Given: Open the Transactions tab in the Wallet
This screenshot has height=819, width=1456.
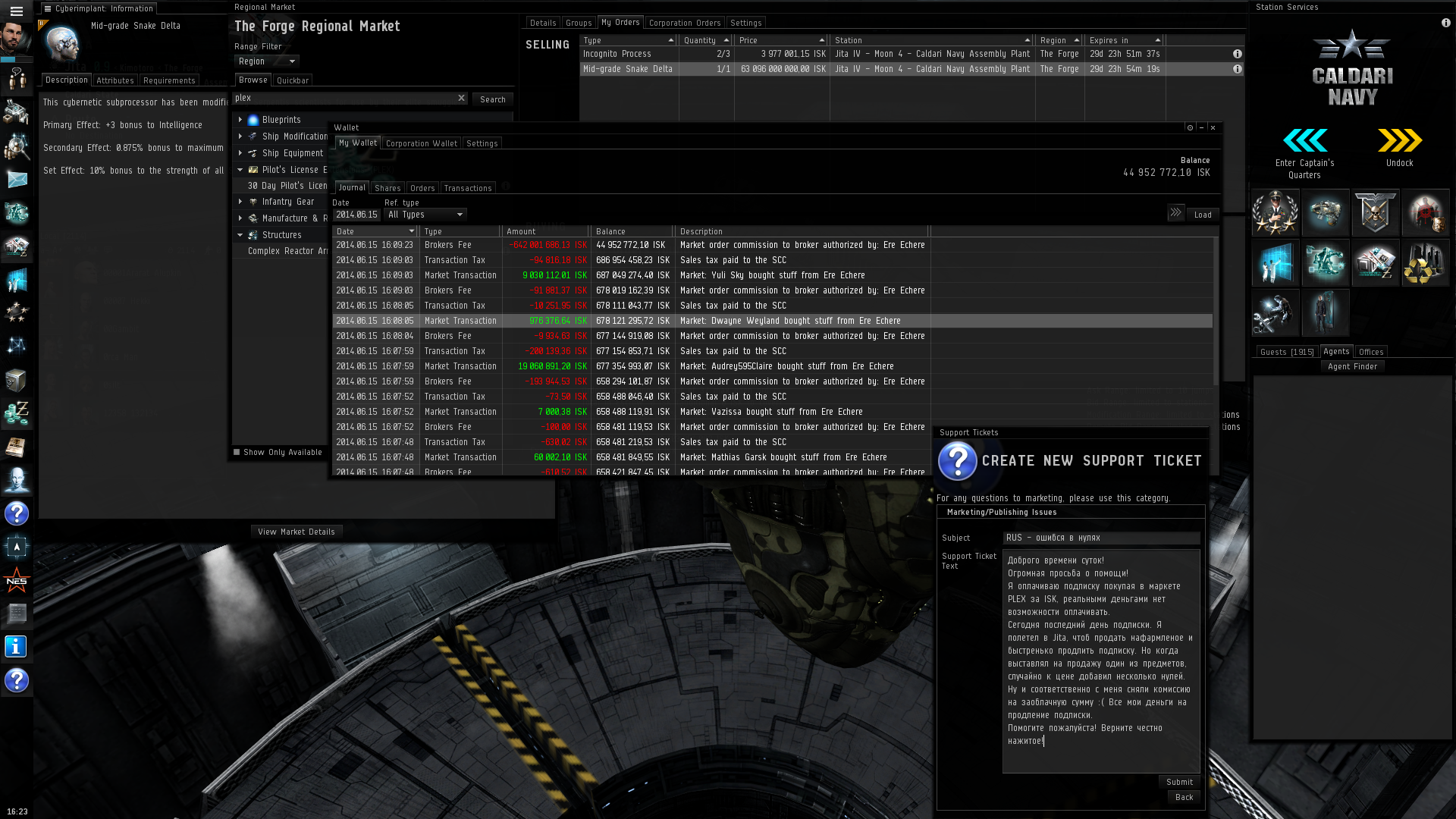Looking at the screenshot, I should (467, 188).
